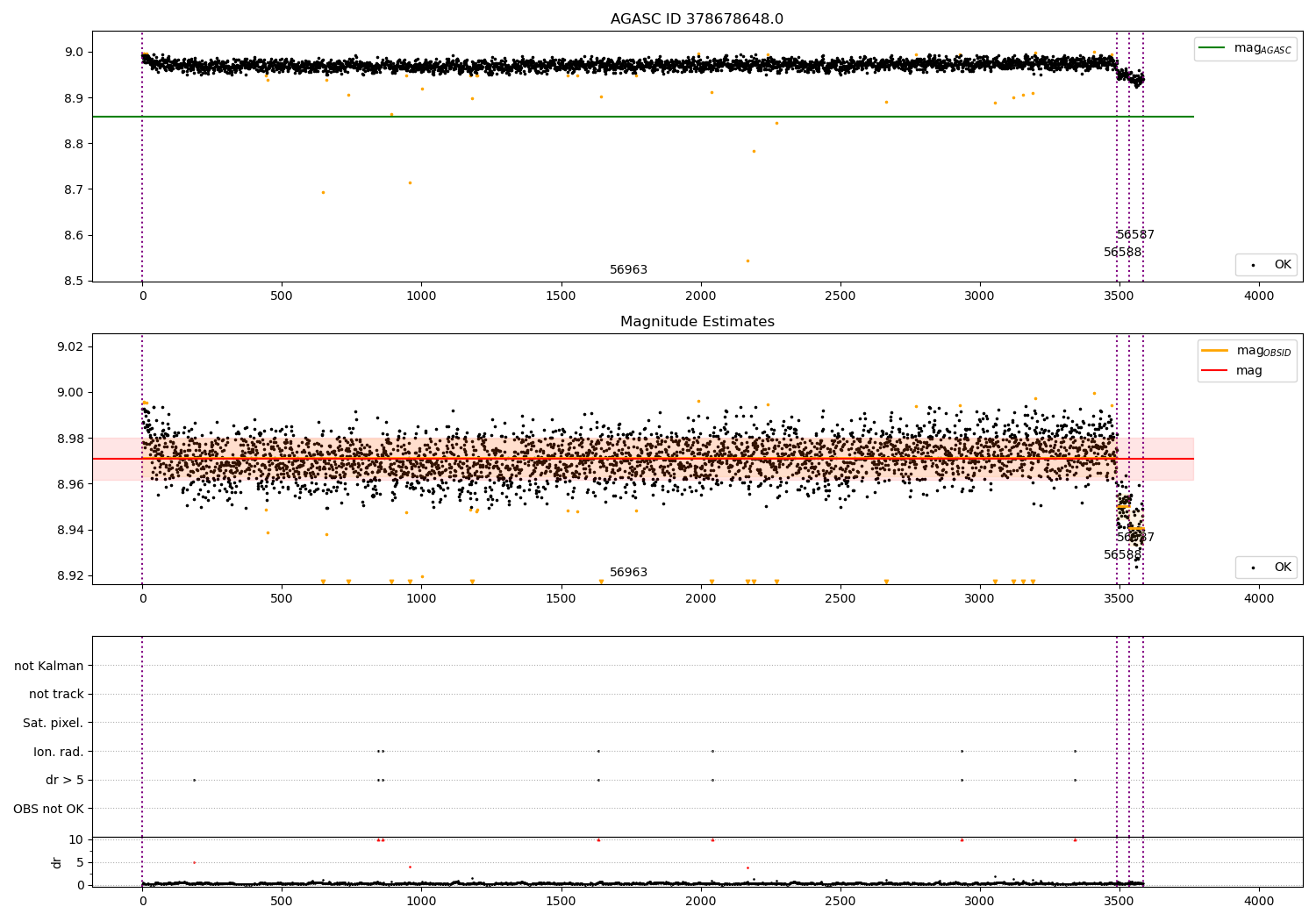Click the "dr > 5" row label
The width and height of the screenshot is (1316, 921).
point(65,780)
